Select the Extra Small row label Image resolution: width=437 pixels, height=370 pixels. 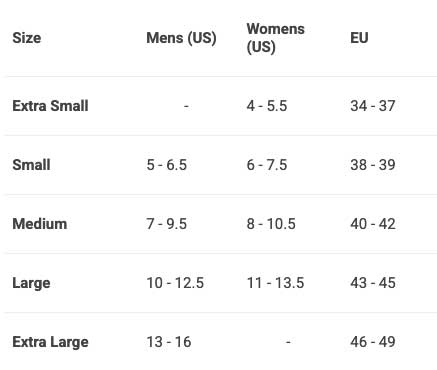click(50, 106)
